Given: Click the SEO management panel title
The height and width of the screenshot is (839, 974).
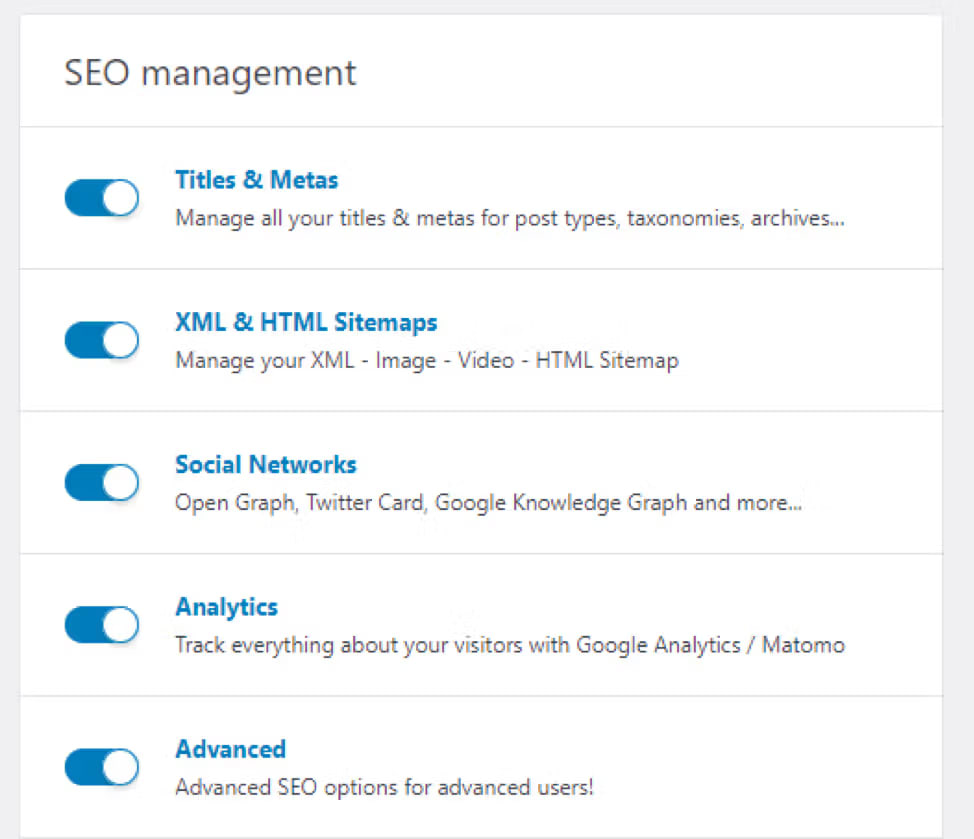Looking at the screenshot, I should pos(210,72).
